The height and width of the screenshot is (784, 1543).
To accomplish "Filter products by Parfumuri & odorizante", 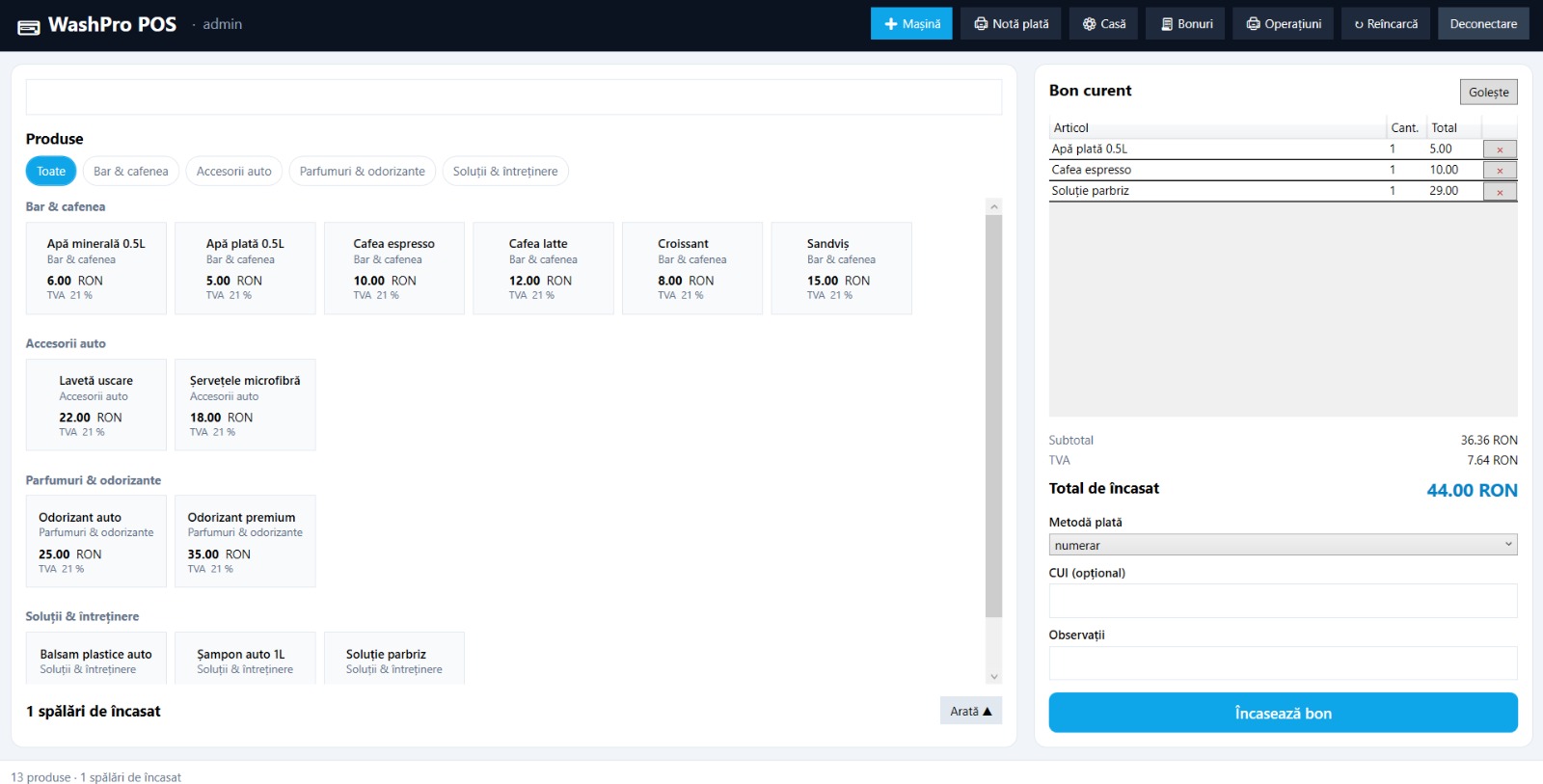I will pos(362,171).
